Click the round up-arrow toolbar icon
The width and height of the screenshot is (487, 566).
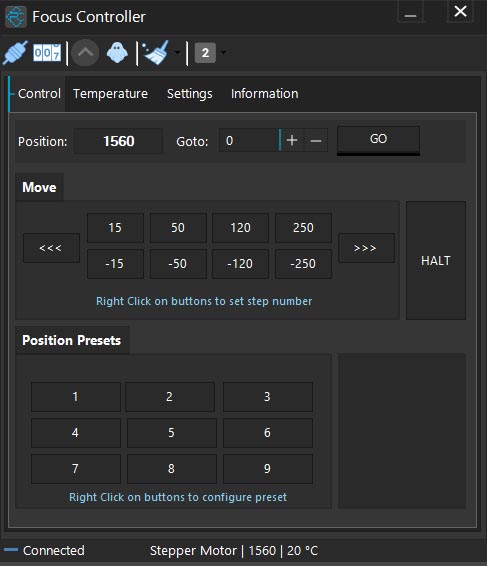[x=85, y=53]
